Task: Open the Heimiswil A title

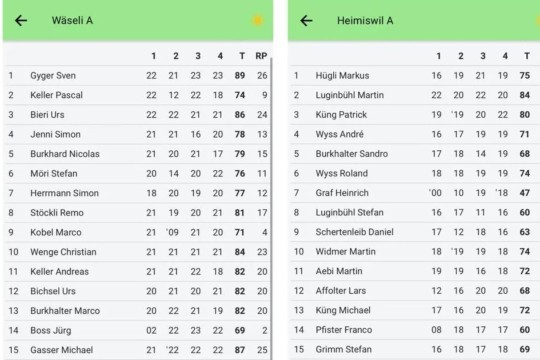Action: (365, 21)
